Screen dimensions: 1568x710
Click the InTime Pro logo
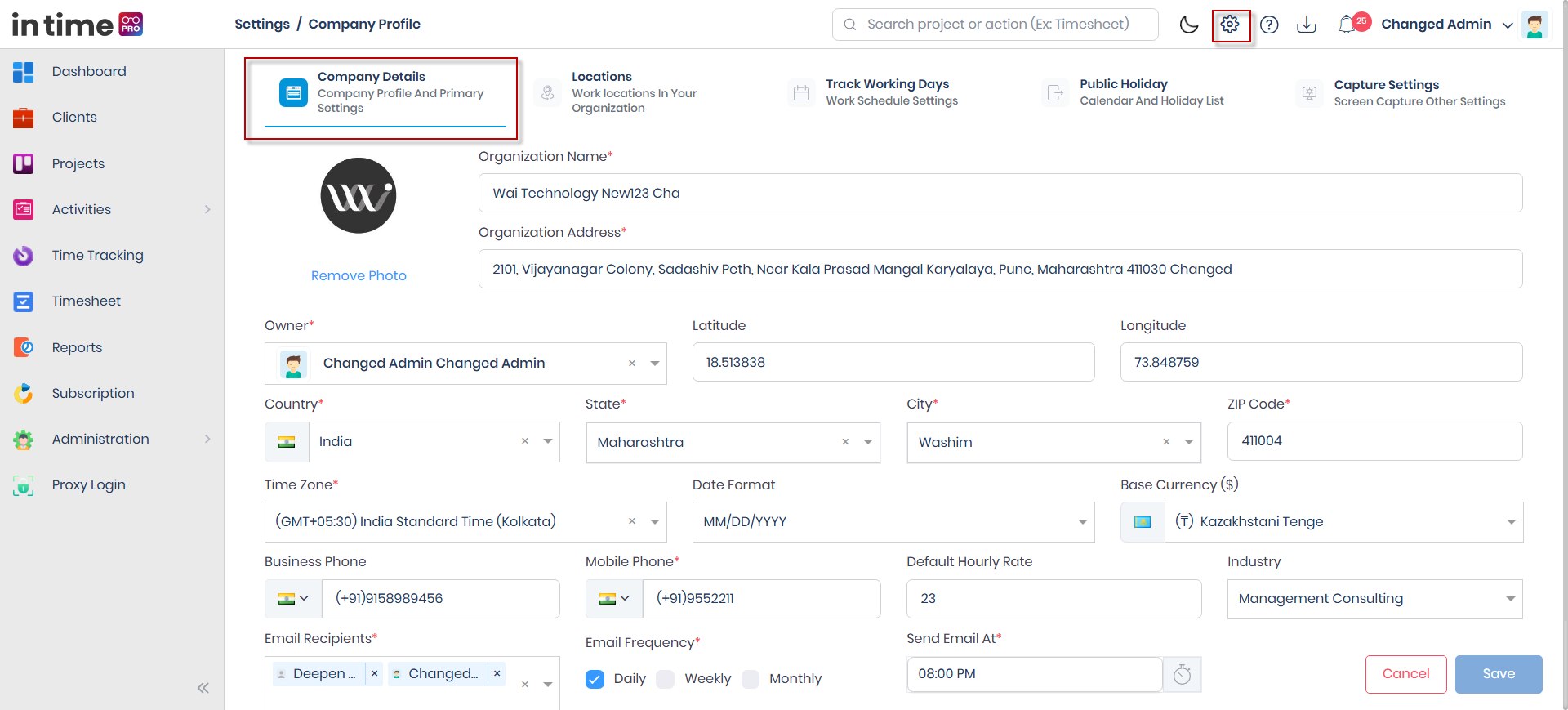(78, 25)
